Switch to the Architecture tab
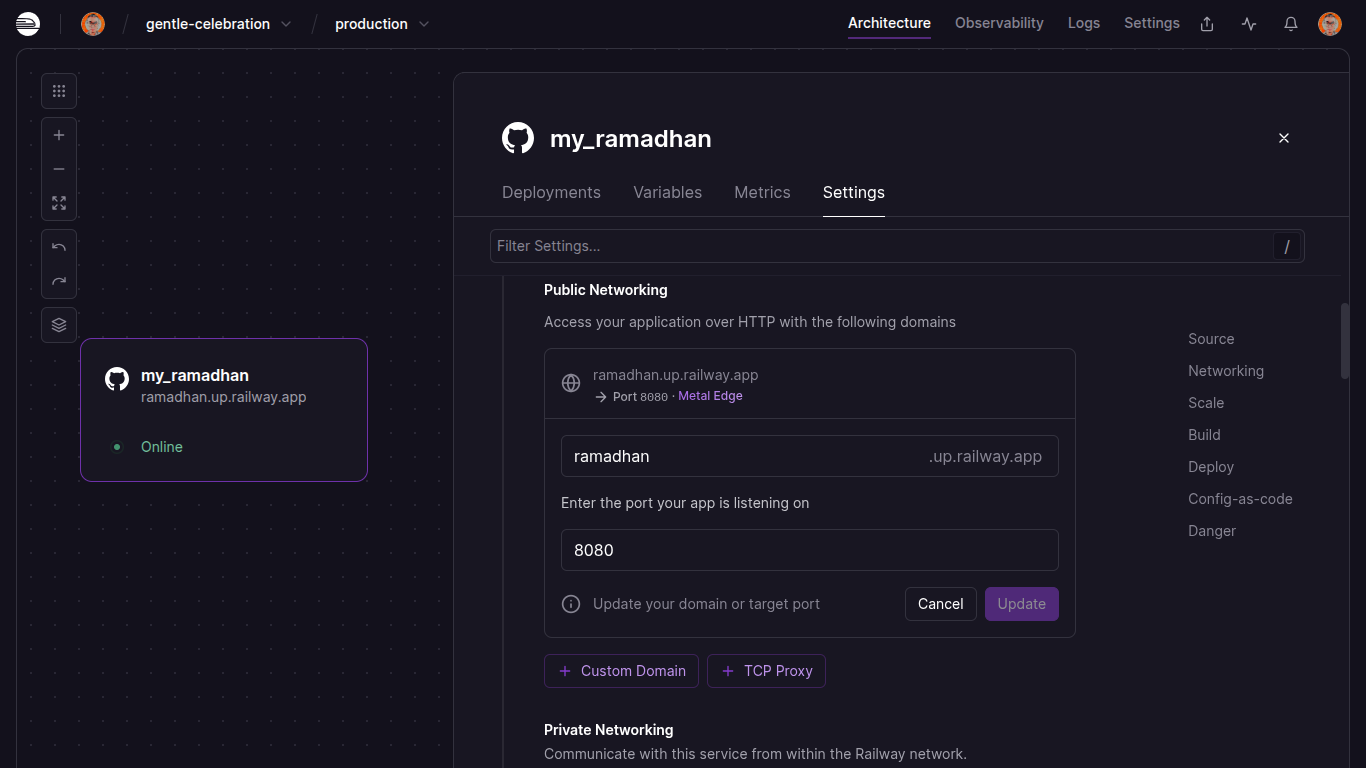Screen dimensions: 1366x768 (889, 23)
